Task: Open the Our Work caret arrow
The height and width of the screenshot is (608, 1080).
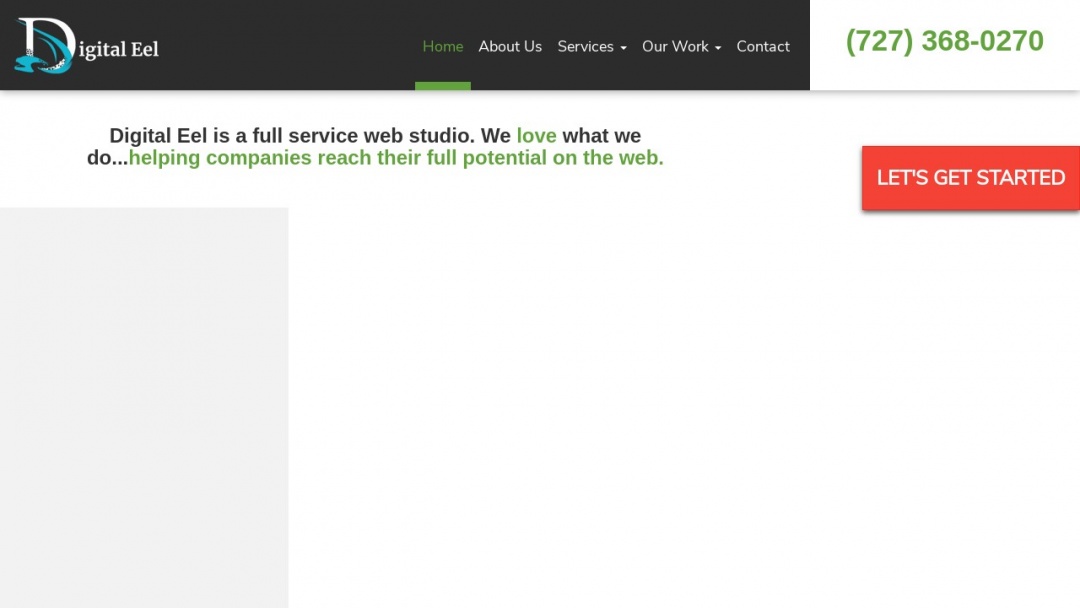Action: (717, 48)
